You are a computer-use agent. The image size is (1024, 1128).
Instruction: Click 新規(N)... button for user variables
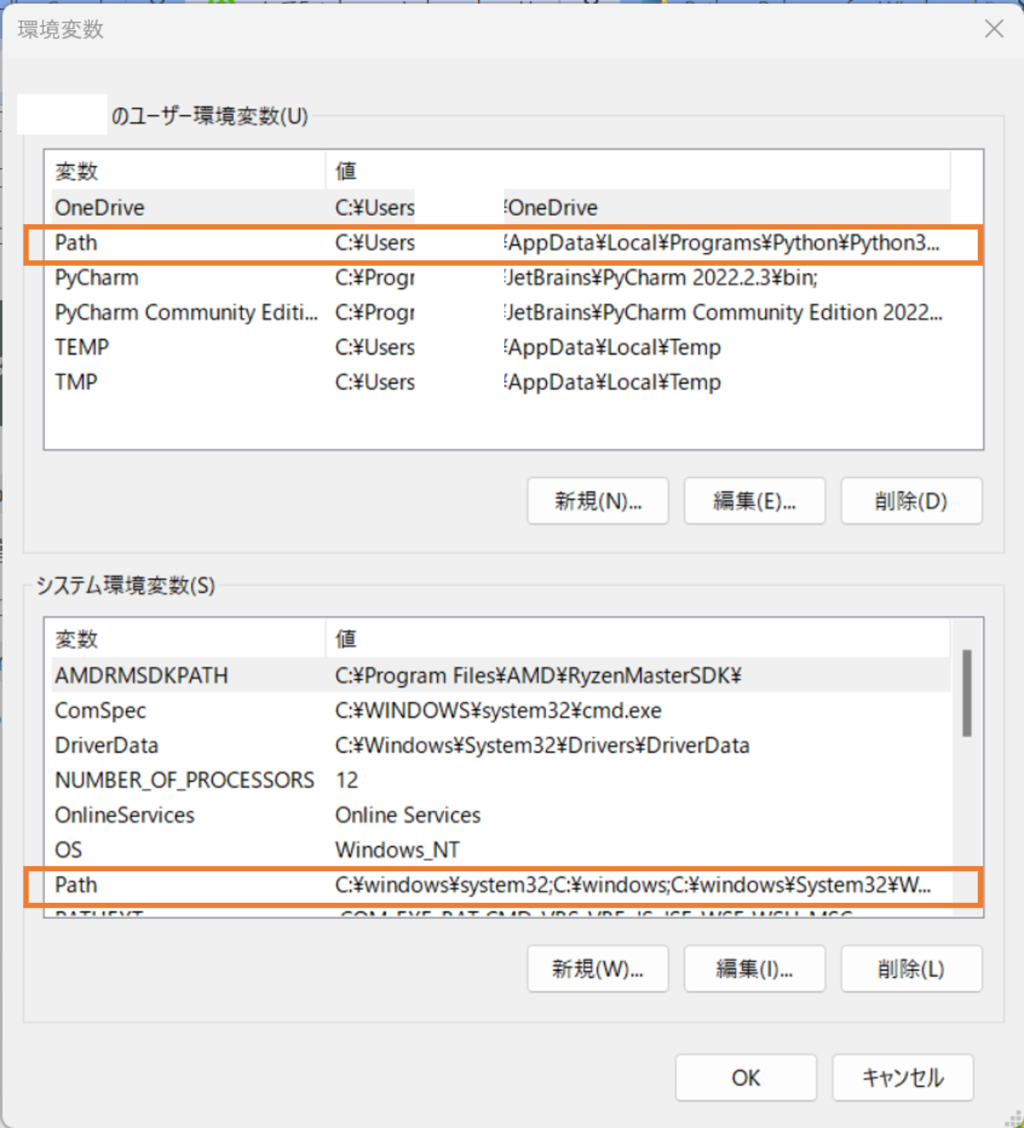[x=598, y=501]
